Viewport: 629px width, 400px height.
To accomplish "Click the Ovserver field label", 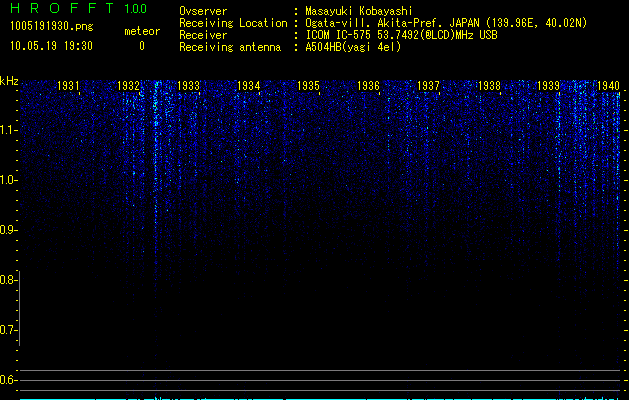I will (203, 11).
